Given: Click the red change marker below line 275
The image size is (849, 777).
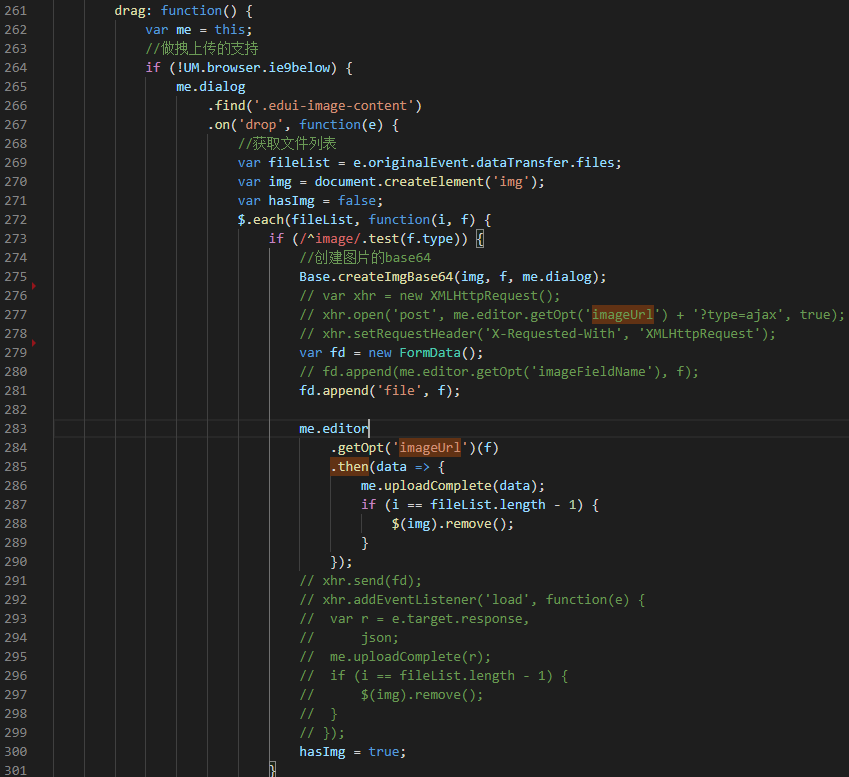Looking at the screenshot, I should [x=34, y=286].
